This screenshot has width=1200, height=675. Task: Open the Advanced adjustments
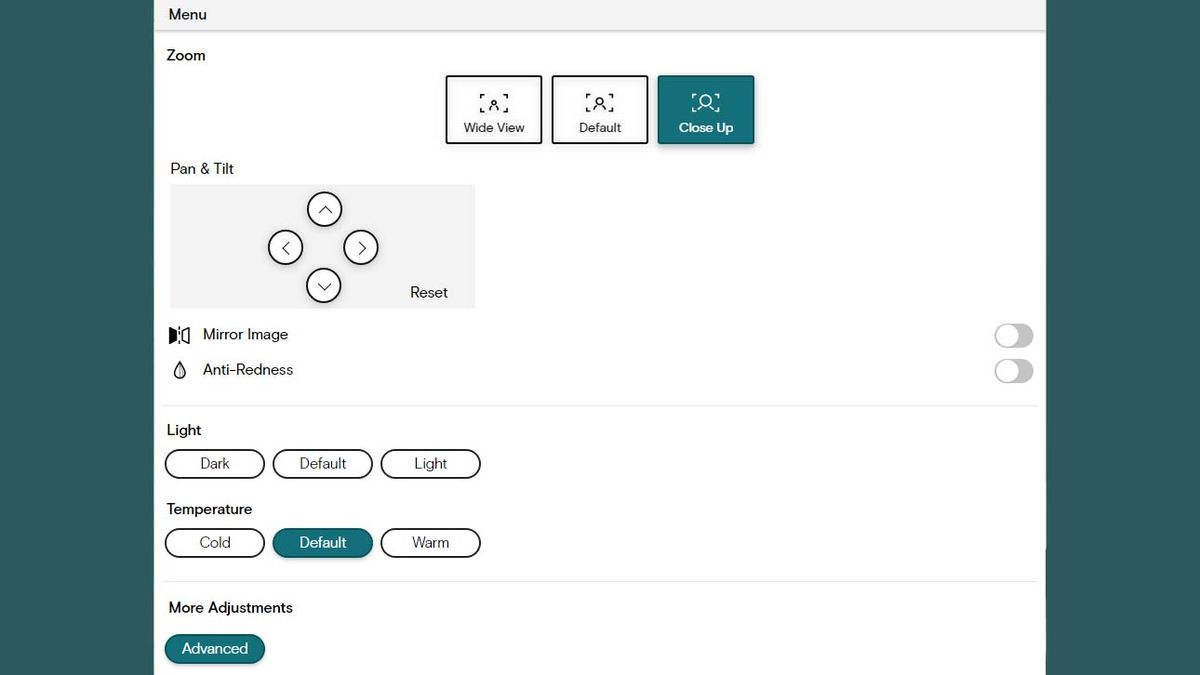(x=215, y=649)
